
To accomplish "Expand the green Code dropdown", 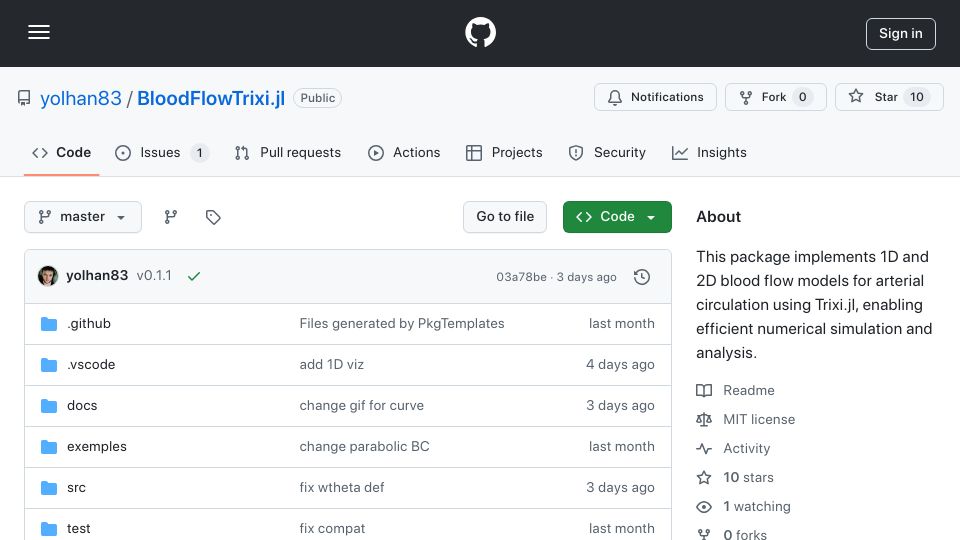I will coord(617,217).
